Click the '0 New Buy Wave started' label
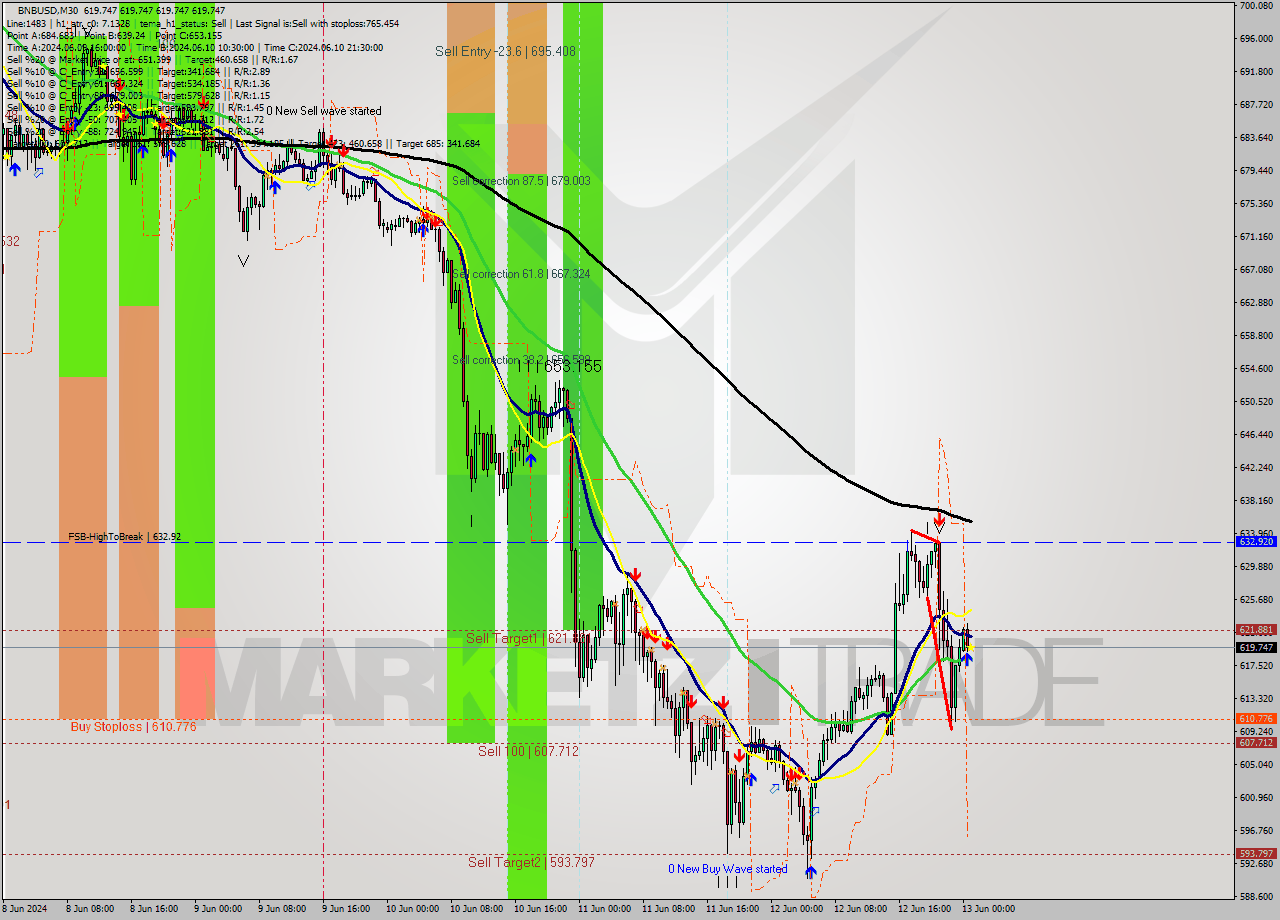1280x920 pixels. click(x=728, y=869)
